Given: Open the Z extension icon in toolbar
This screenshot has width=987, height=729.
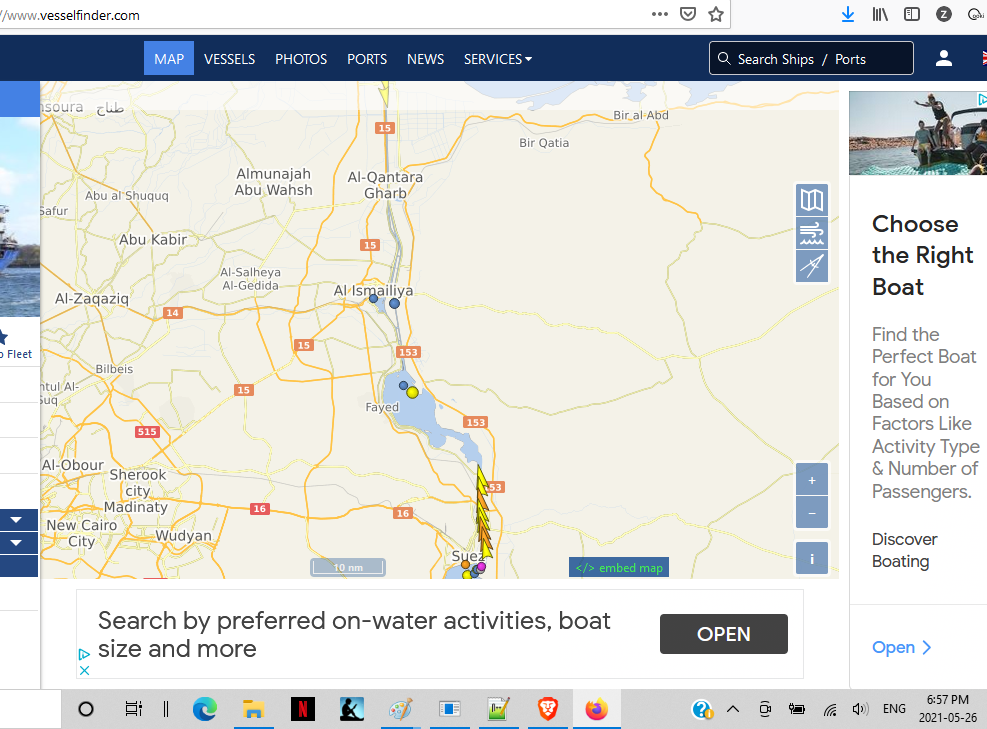Looking at the screenshot, I should click(943, 14).
